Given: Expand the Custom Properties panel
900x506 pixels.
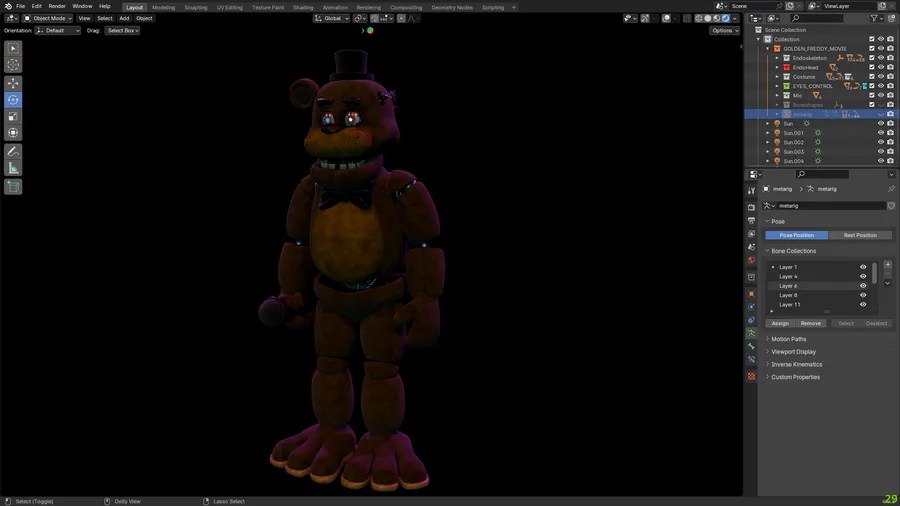Looking at the screenshot, I should 795,377.
